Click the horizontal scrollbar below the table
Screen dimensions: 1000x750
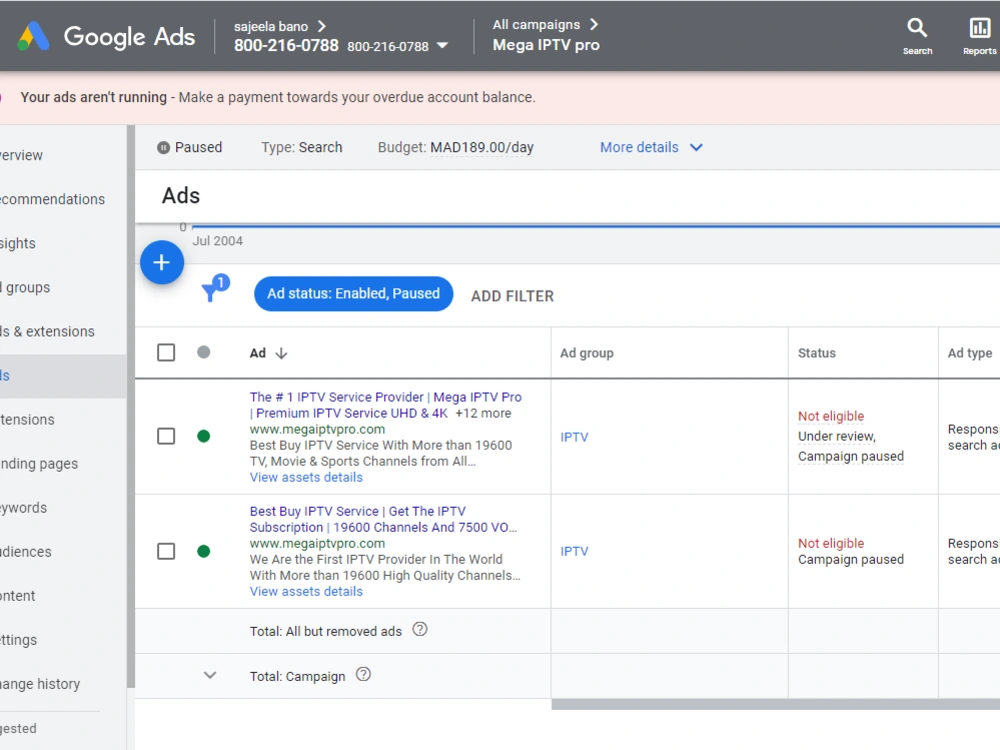(776, 704)
